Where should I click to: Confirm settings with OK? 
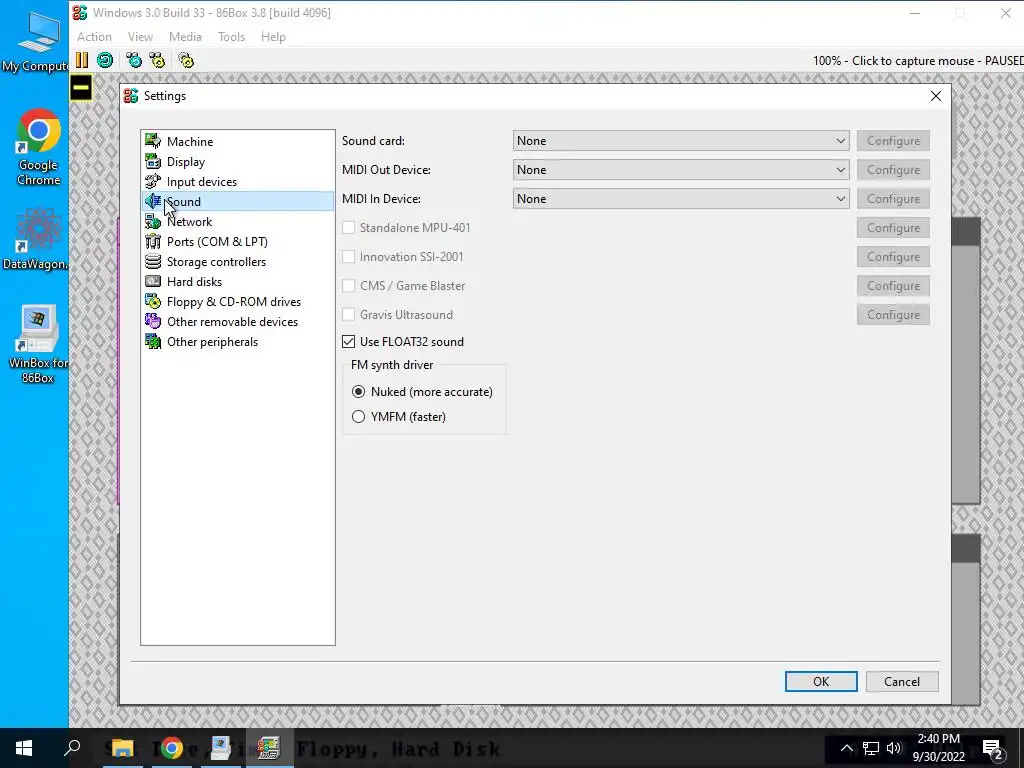pos(821,682)
